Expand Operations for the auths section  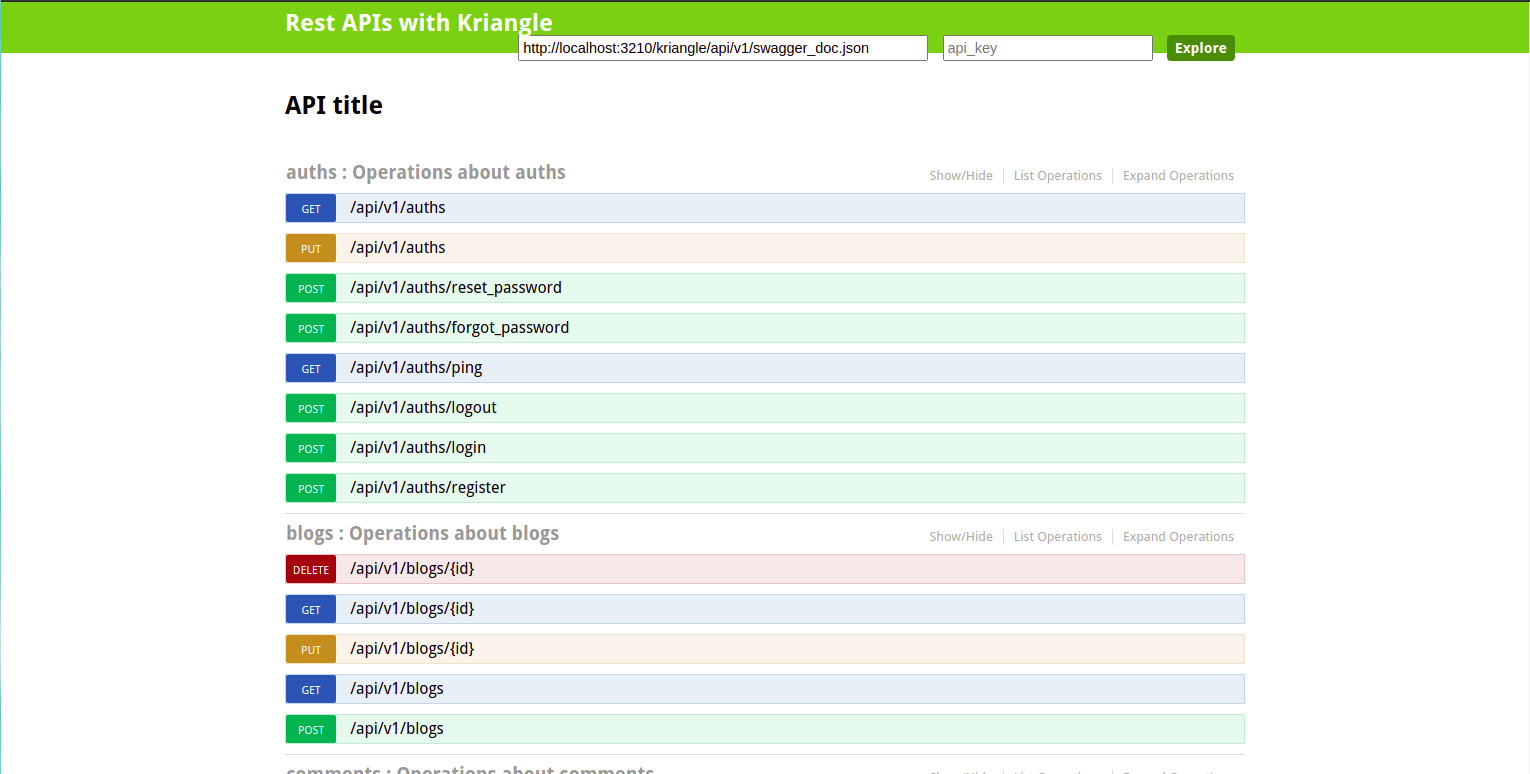coord(1178,175)
